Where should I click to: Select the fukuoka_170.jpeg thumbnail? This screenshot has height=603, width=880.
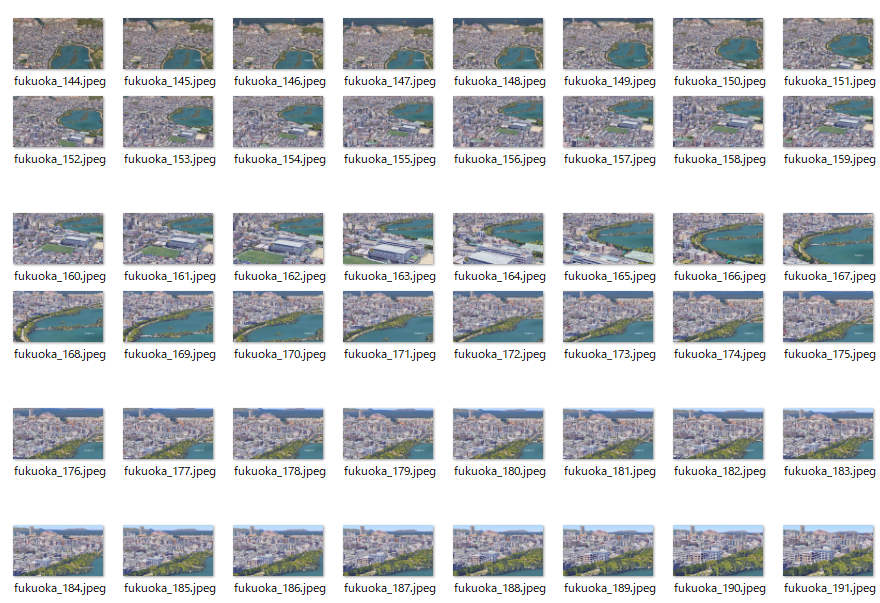coord(278,317)
